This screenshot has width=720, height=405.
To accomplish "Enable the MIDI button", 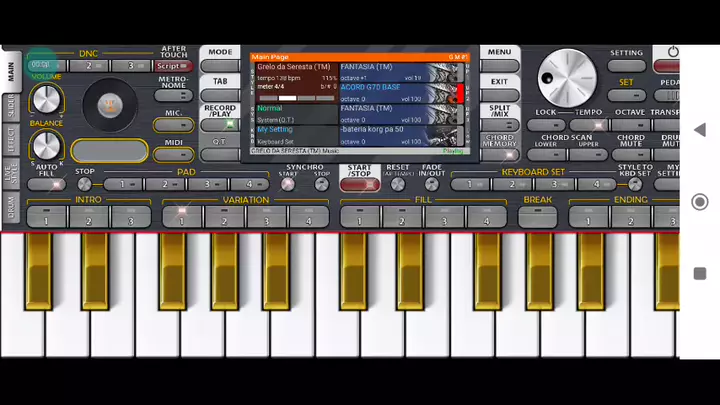I will (173, 153).
